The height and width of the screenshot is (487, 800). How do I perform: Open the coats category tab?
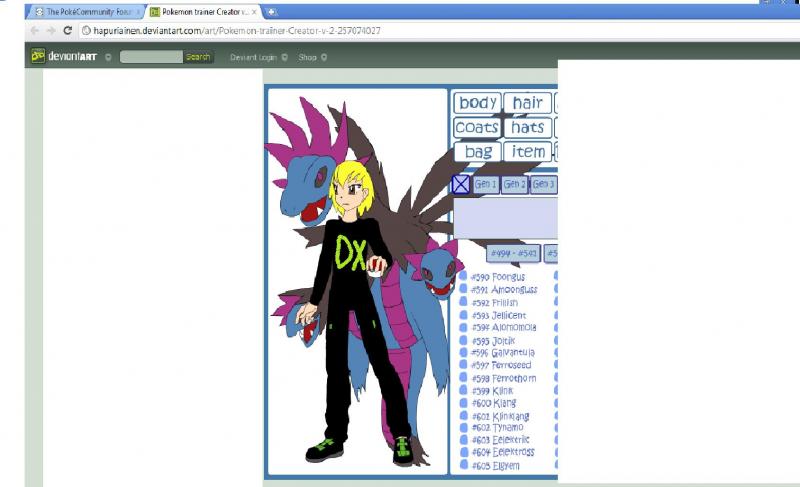pos(478,127)
